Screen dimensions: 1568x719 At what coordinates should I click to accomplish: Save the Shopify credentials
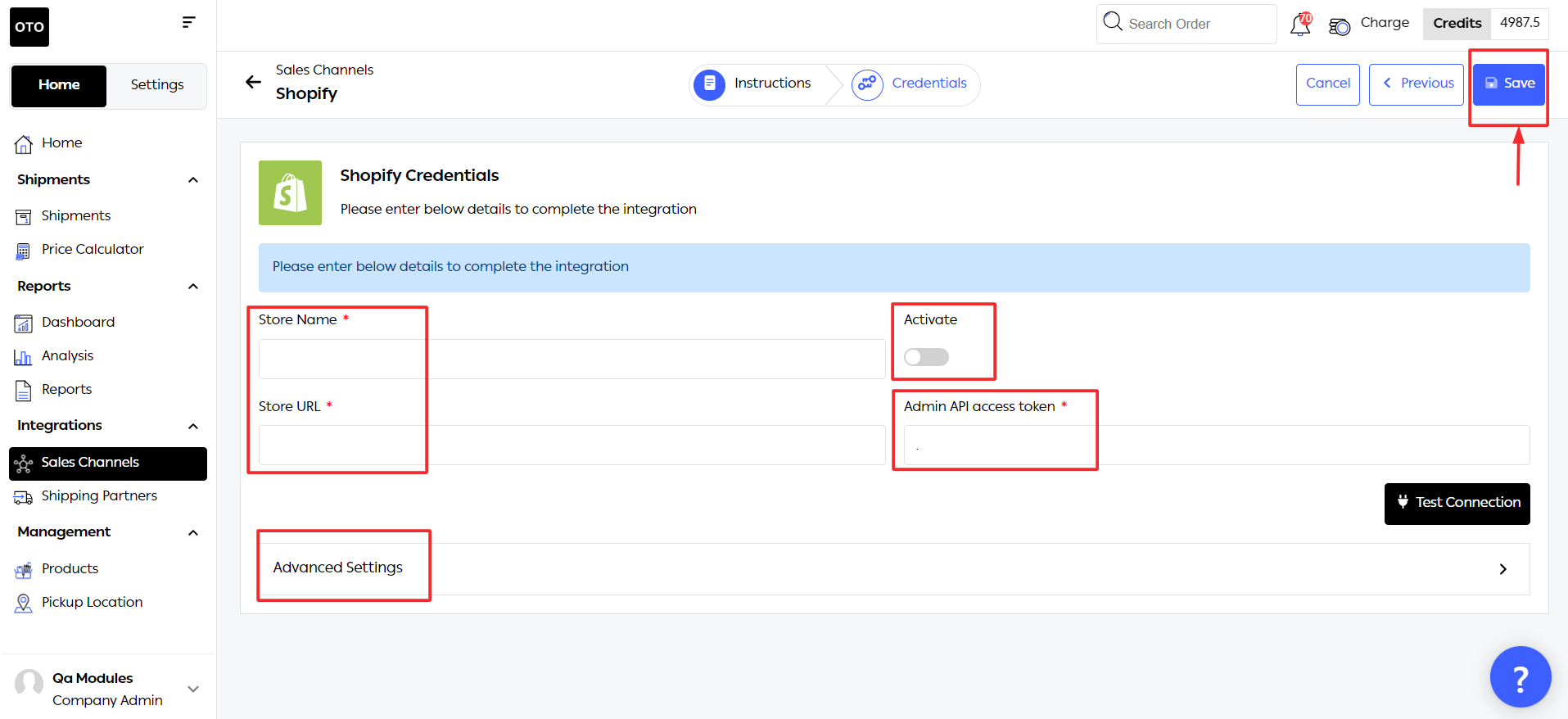(x=1509, y=84)
